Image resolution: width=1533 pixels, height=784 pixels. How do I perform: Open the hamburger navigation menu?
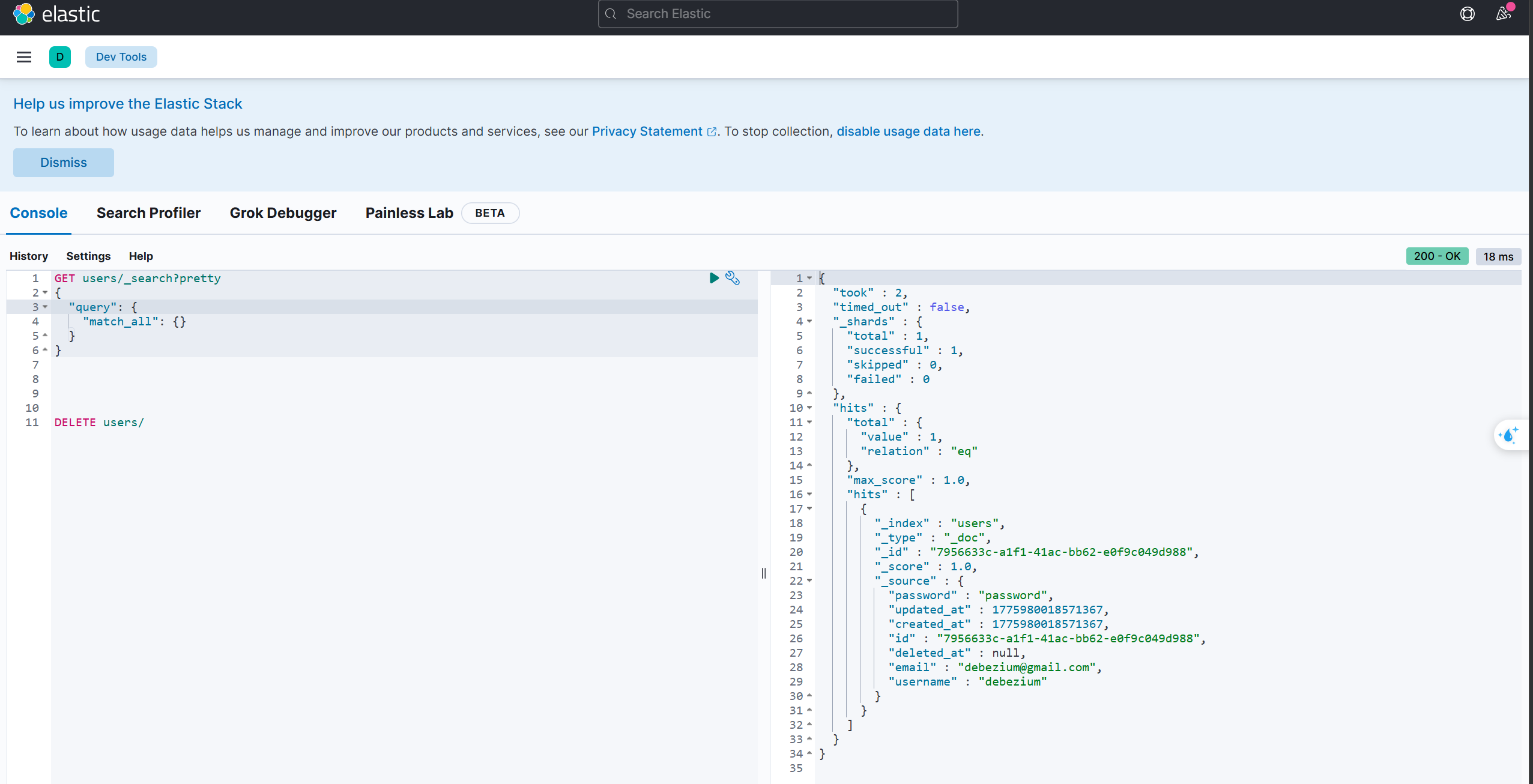[24, 57]
